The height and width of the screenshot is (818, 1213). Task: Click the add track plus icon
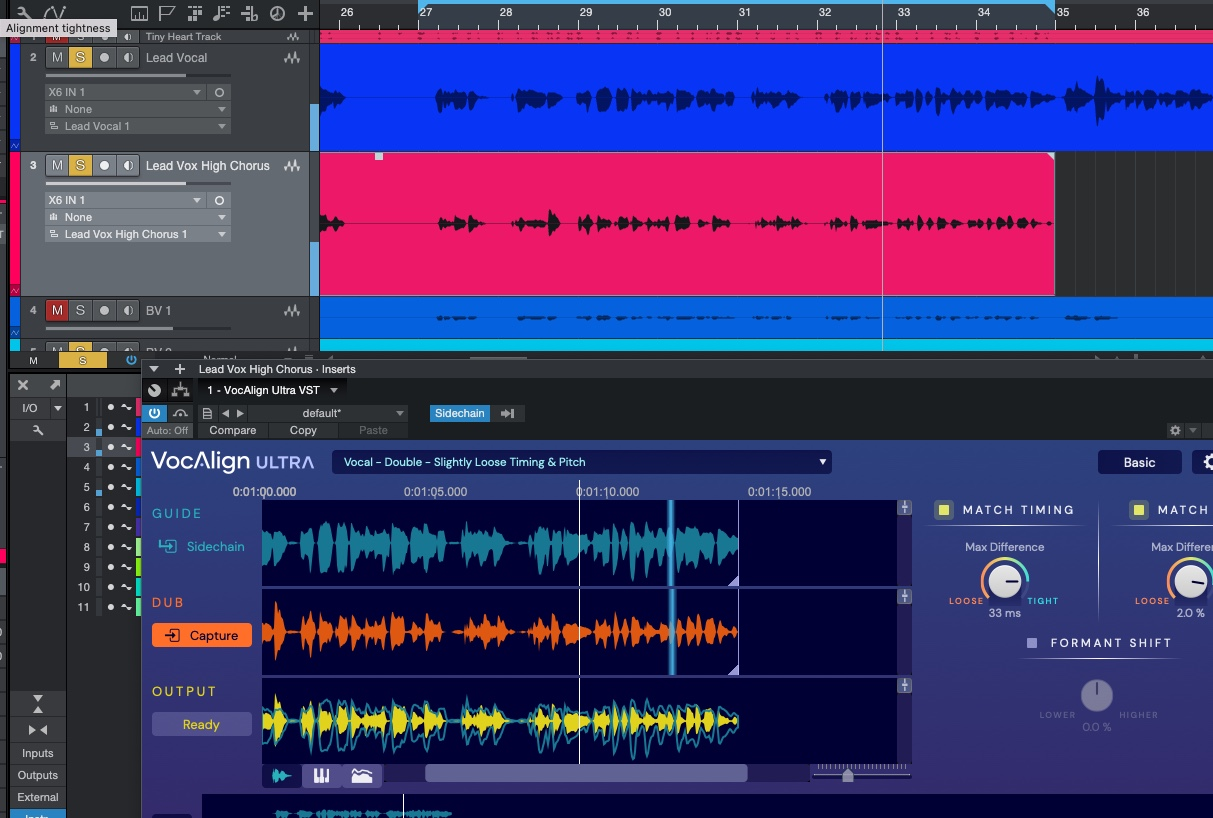pyautogui.click(x=305, y=14)
